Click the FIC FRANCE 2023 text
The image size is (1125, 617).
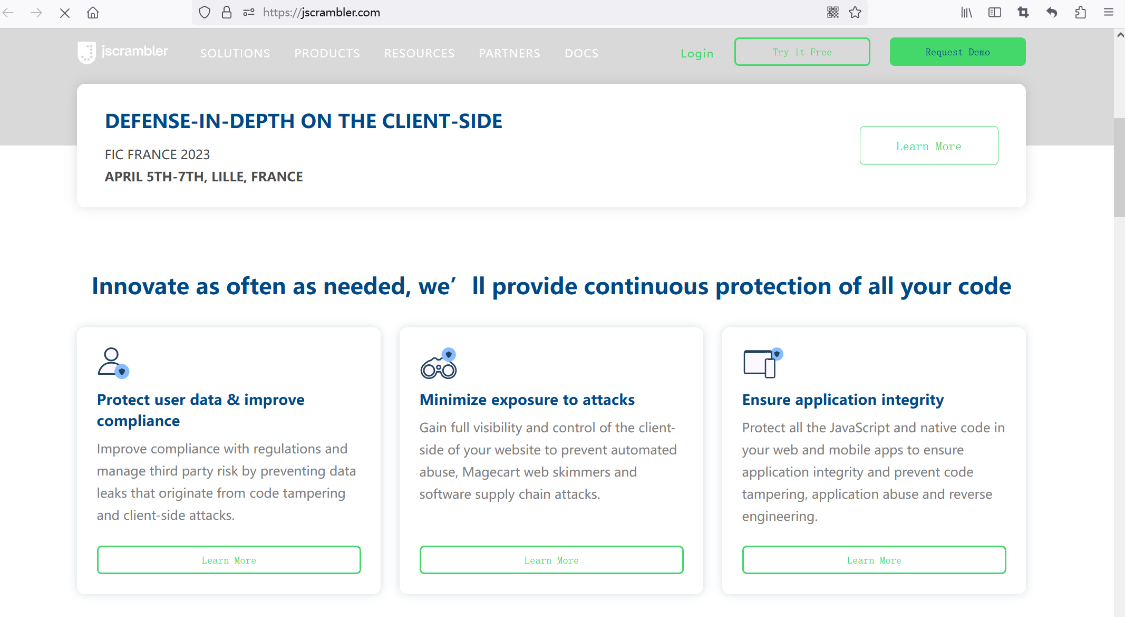pos(157,154)
